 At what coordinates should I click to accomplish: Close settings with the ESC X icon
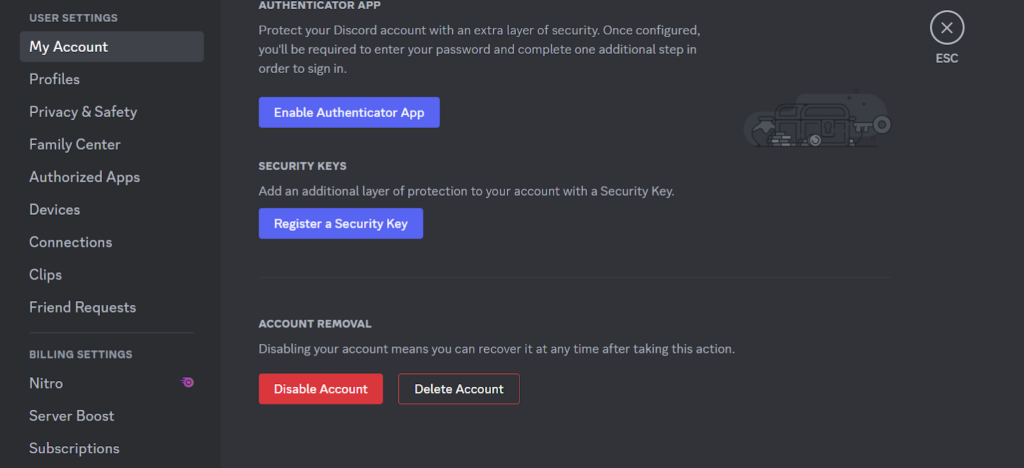click(946, 27)
